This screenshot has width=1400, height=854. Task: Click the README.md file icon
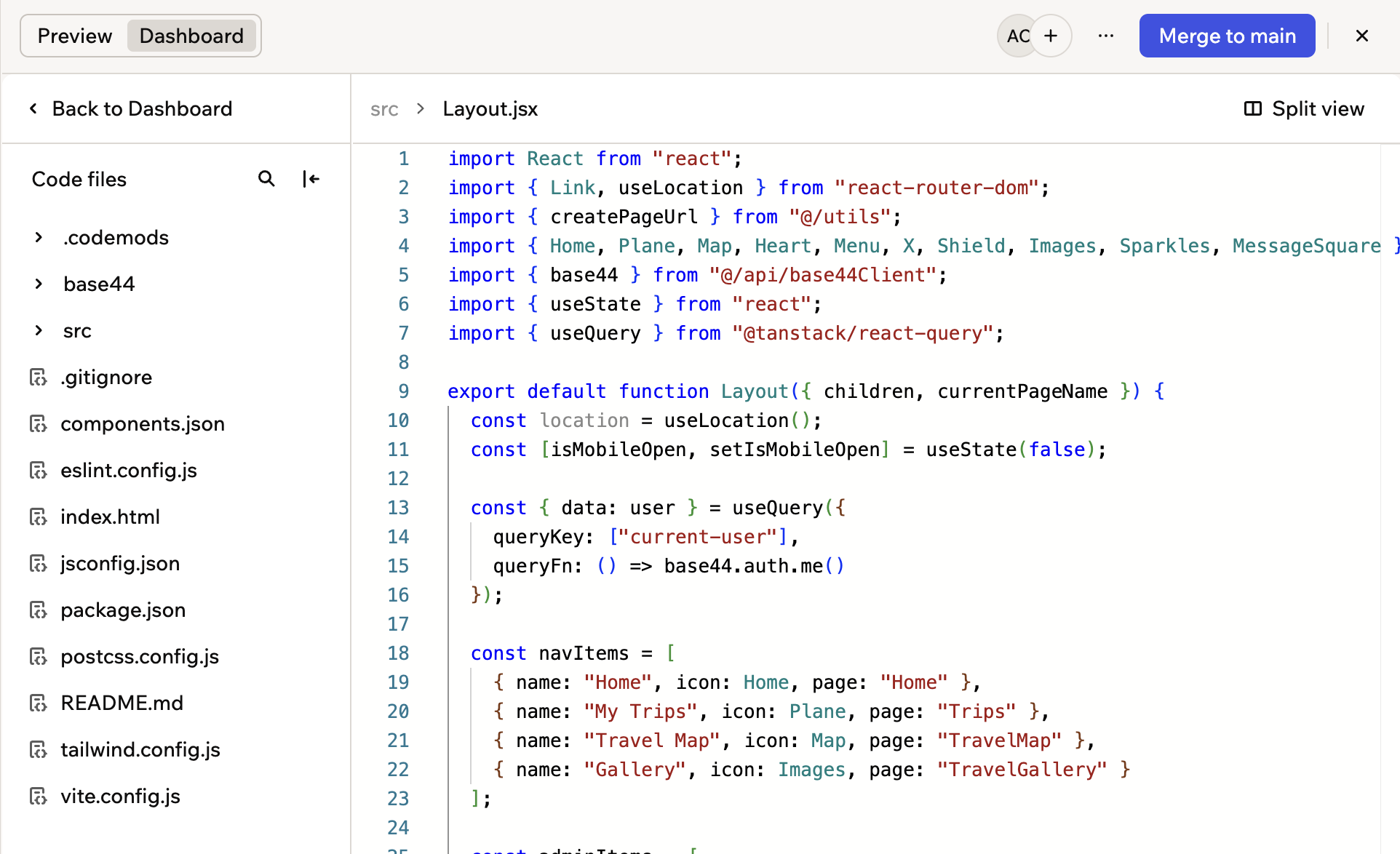coord(38,703)
